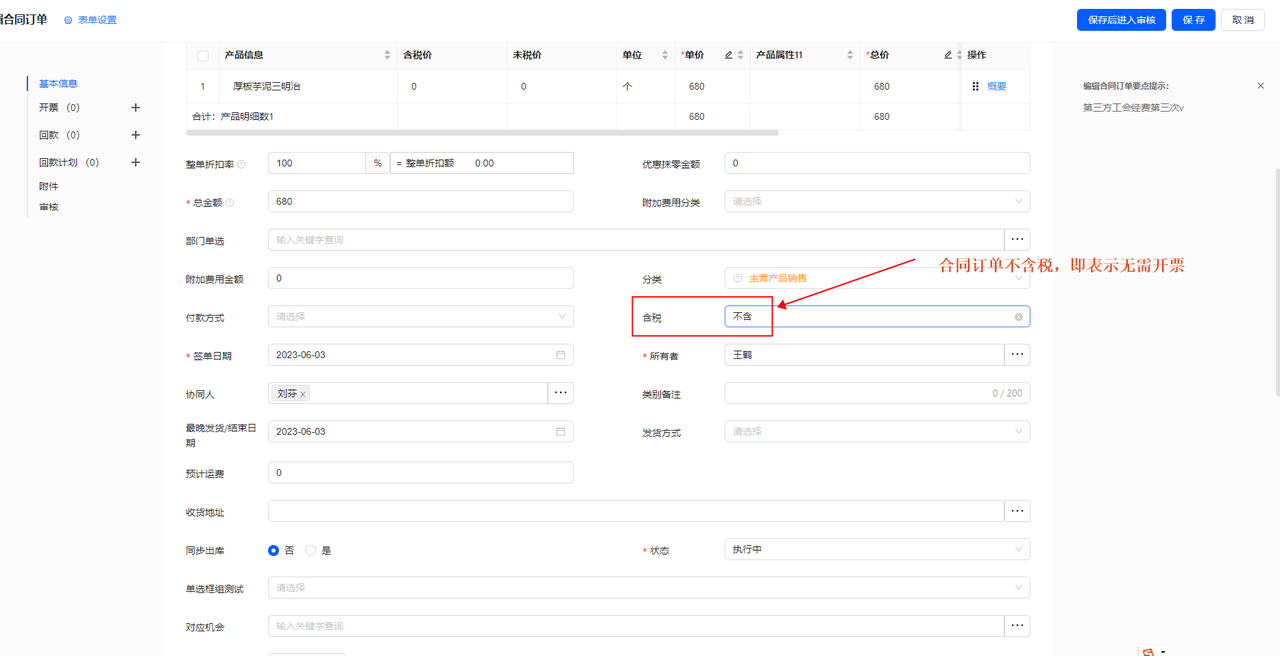1280x656 pixels.
Task: Click 保存后进入审核 button
Action: coord(1121,20)
